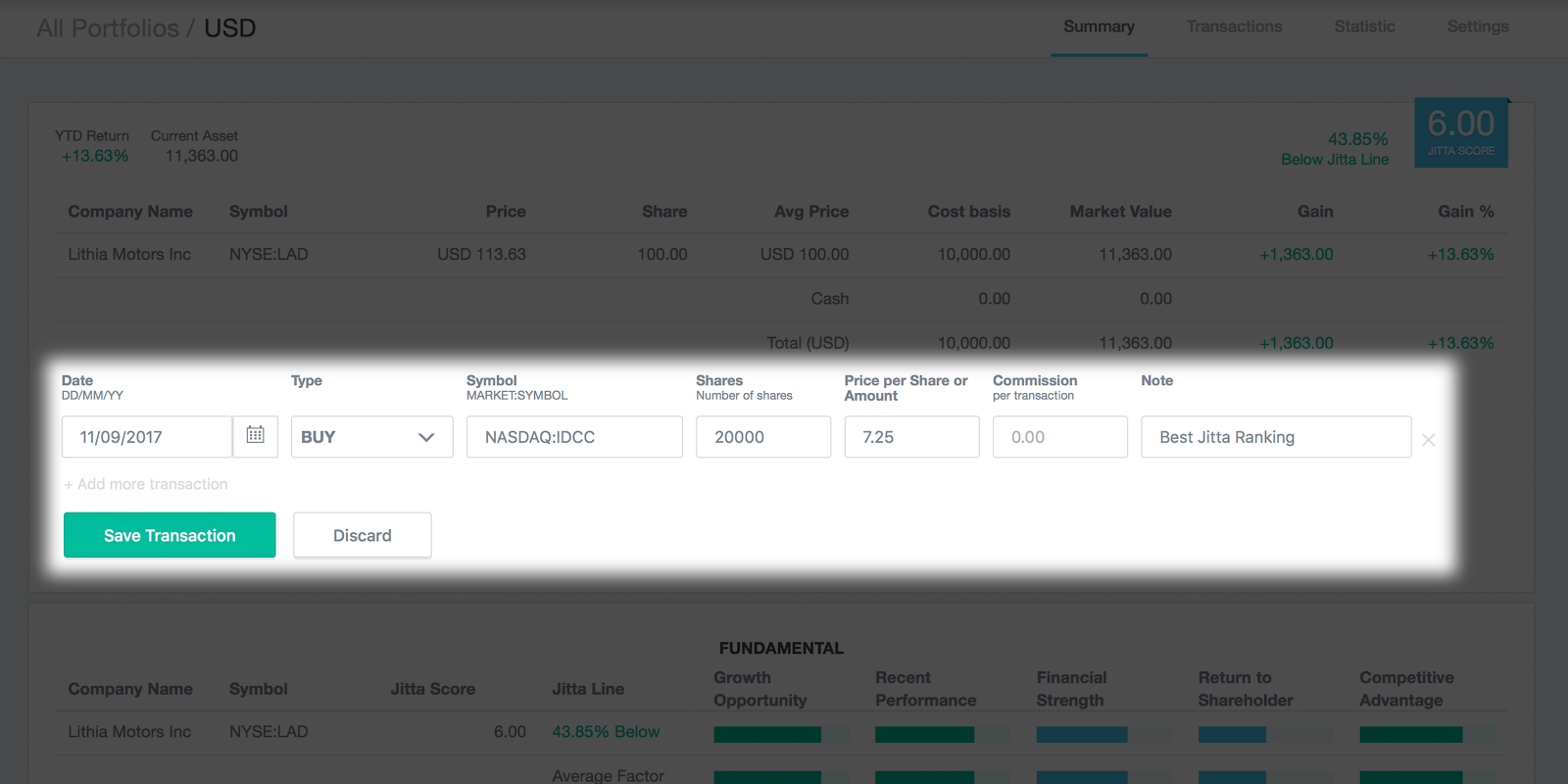Screen dimensions: 1568x784
Task: Click Return to Shareholder bar for Lithia Motors
Action: point(1265,734)
